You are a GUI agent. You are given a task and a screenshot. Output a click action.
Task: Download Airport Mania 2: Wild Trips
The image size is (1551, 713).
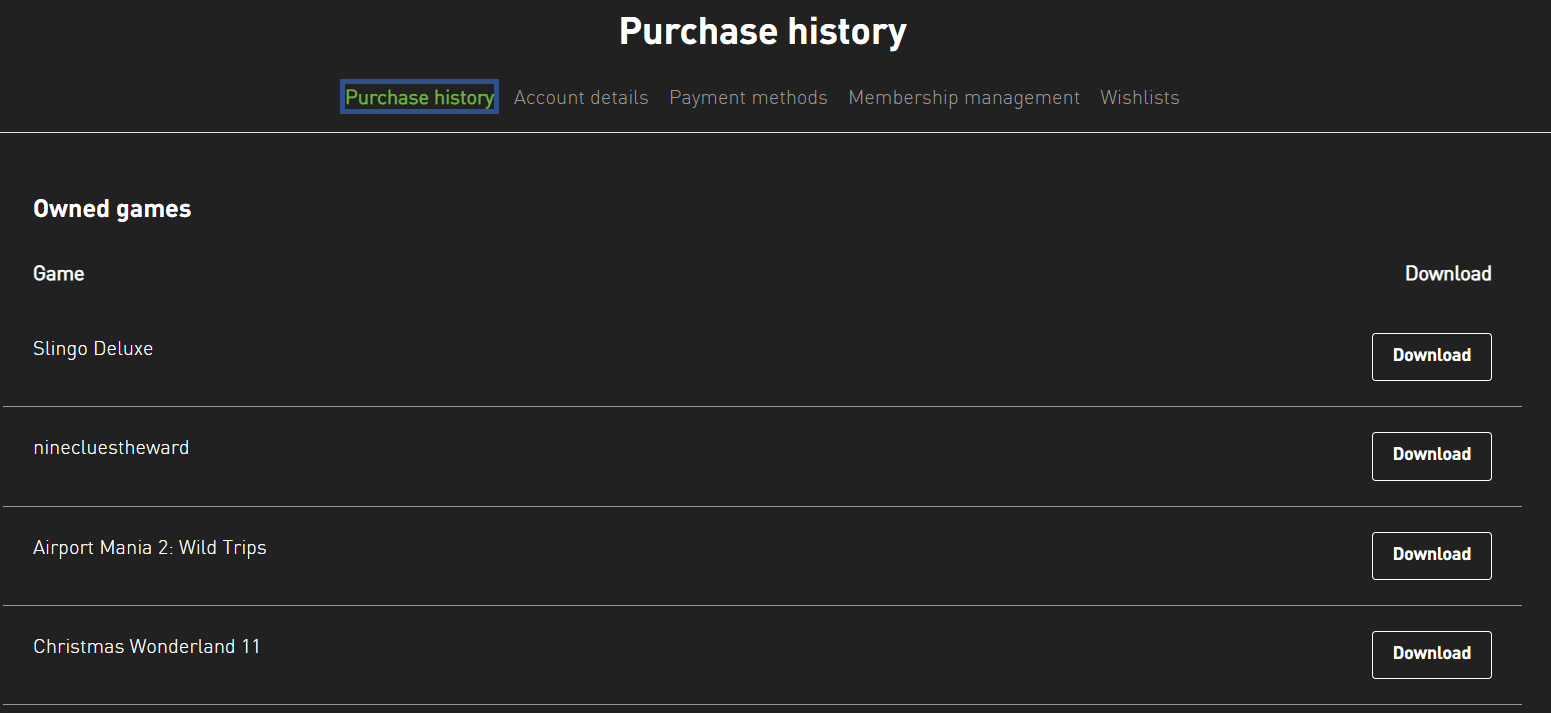[1431, 555]
